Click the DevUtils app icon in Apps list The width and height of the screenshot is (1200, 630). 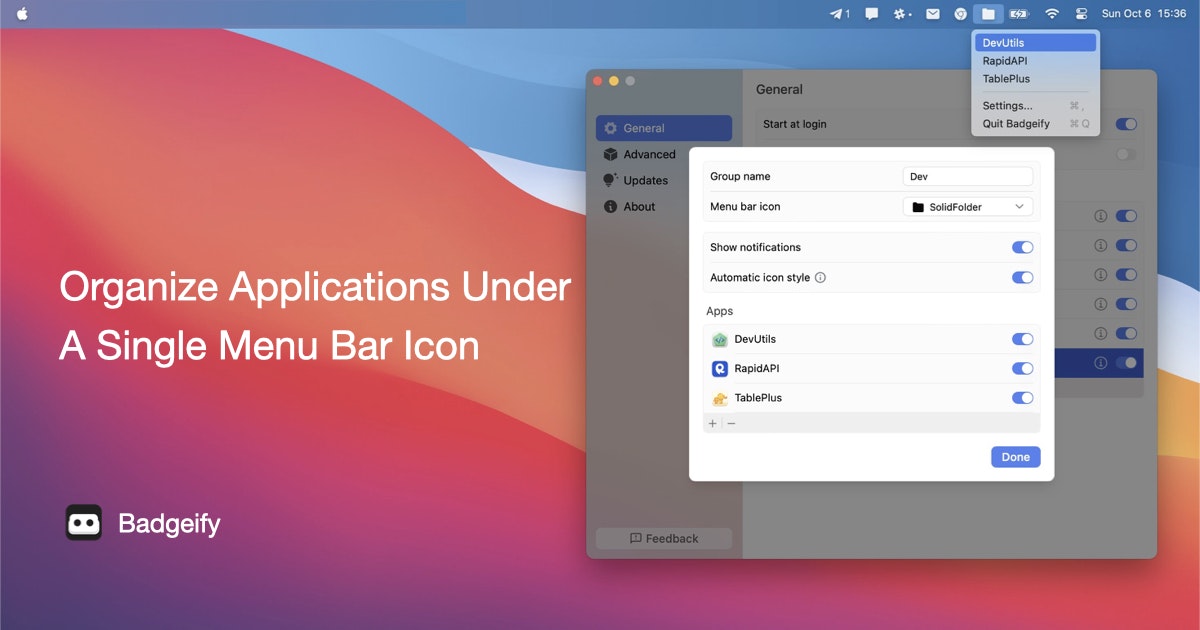click(x=720, y=340)
